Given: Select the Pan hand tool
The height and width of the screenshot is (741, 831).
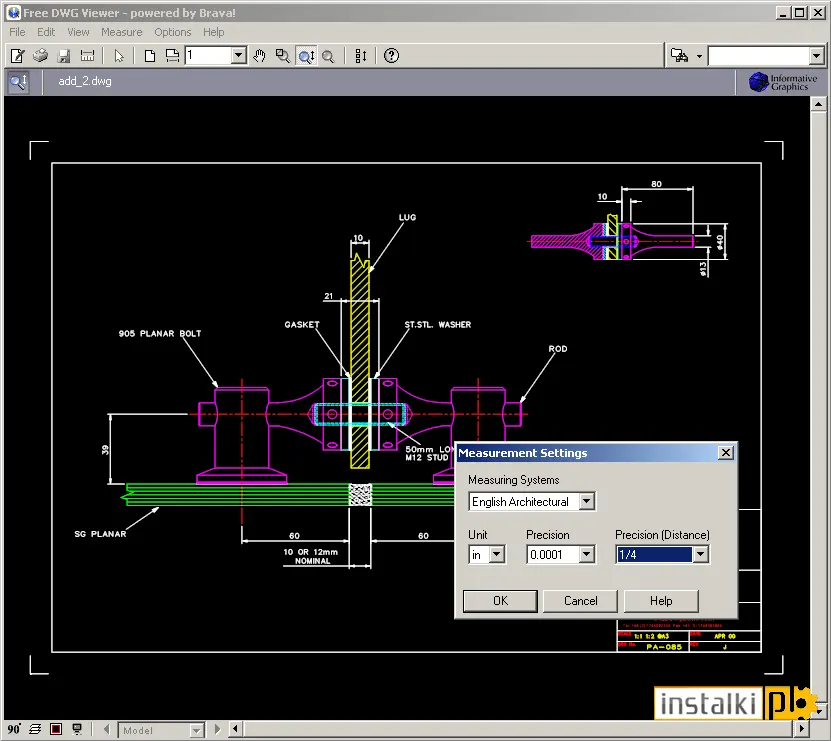Looking at the screenshot, I should [259, 56].
